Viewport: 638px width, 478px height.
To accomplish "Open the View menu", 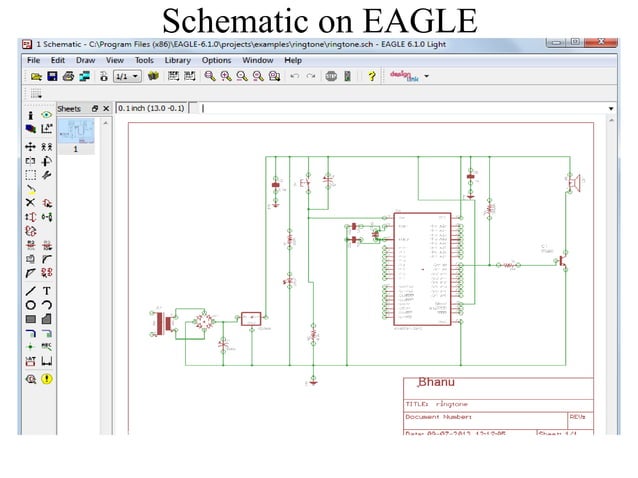I will 115,60.
